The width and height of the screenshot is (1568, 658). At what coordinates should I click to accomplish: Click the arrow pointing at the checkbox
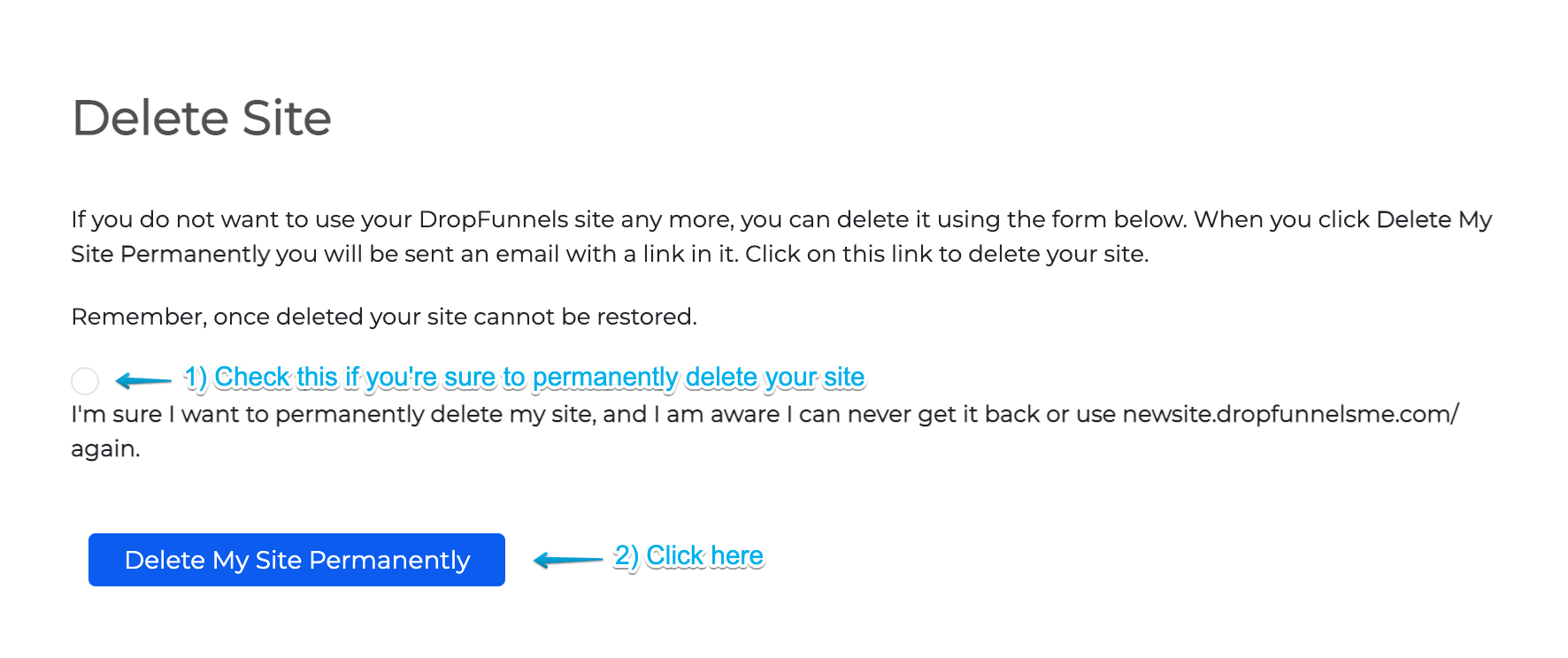click(x=142, y=379)
